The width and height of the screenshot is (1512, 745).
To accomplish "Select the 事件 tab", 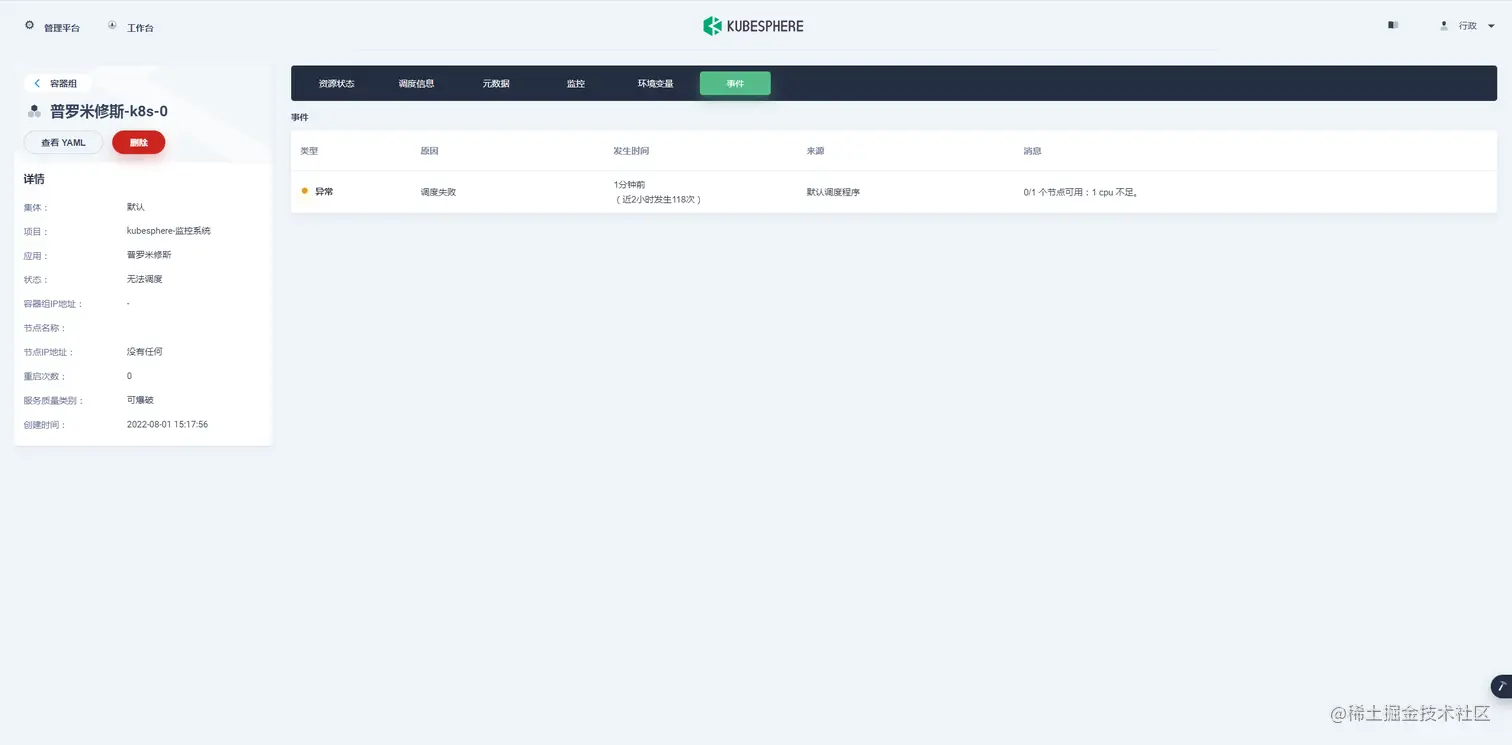I will (735, 84).
